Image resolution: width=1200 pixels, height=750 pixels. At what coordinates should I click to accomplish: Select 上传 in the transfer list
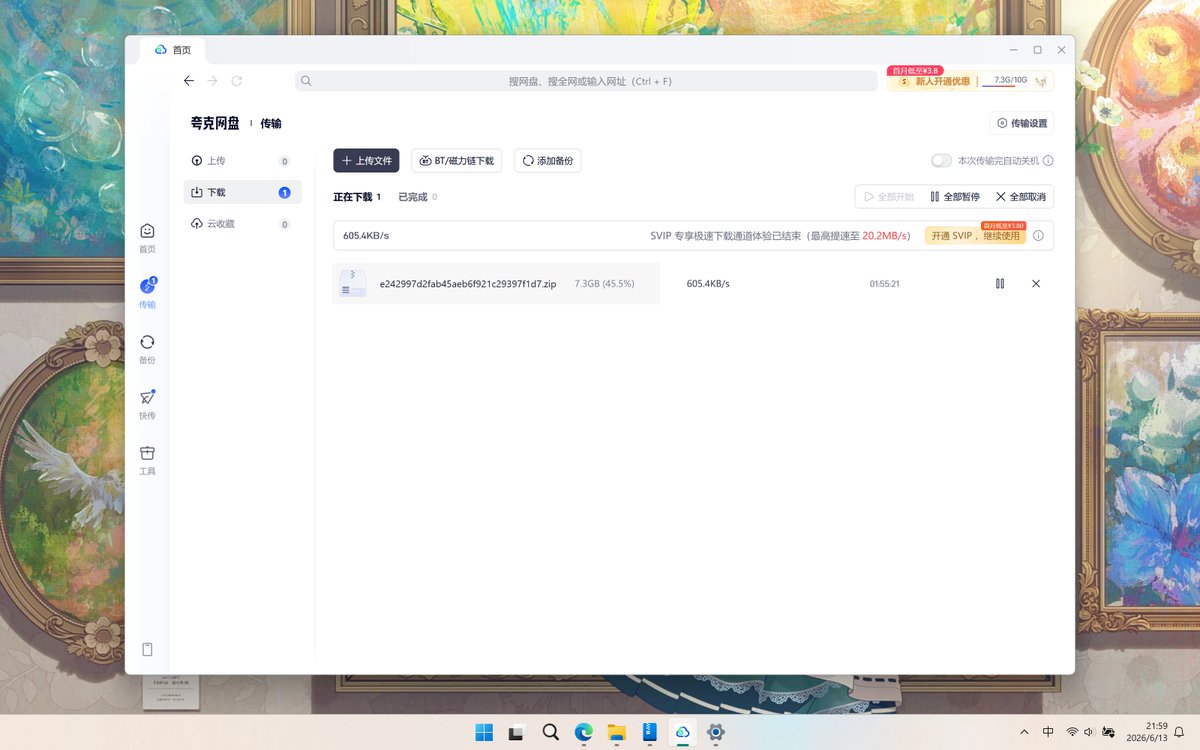[242, 161]
